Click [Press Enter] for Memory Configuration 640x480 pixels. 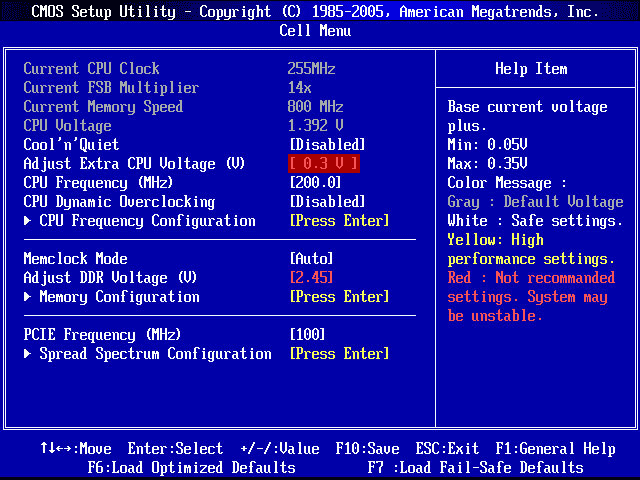click(x=339, y=297)
